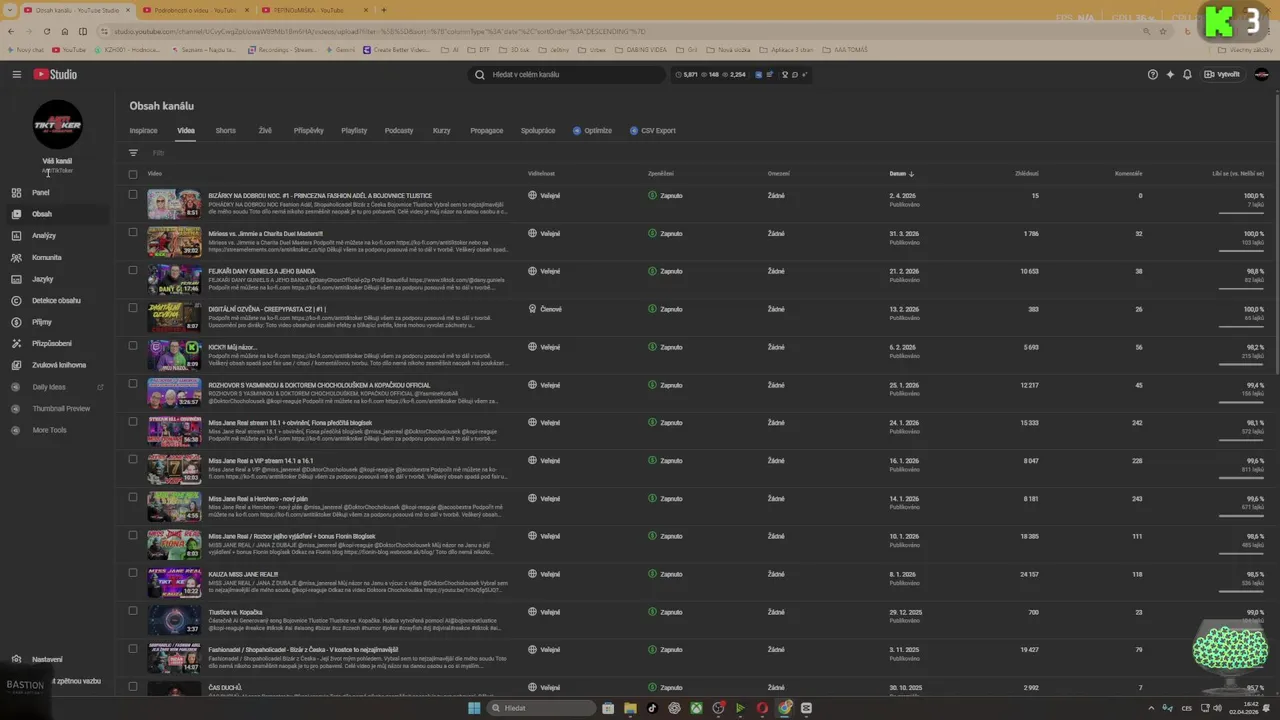Select checkbox for Tlustice vs. Kopačka video

pos(133,611)
